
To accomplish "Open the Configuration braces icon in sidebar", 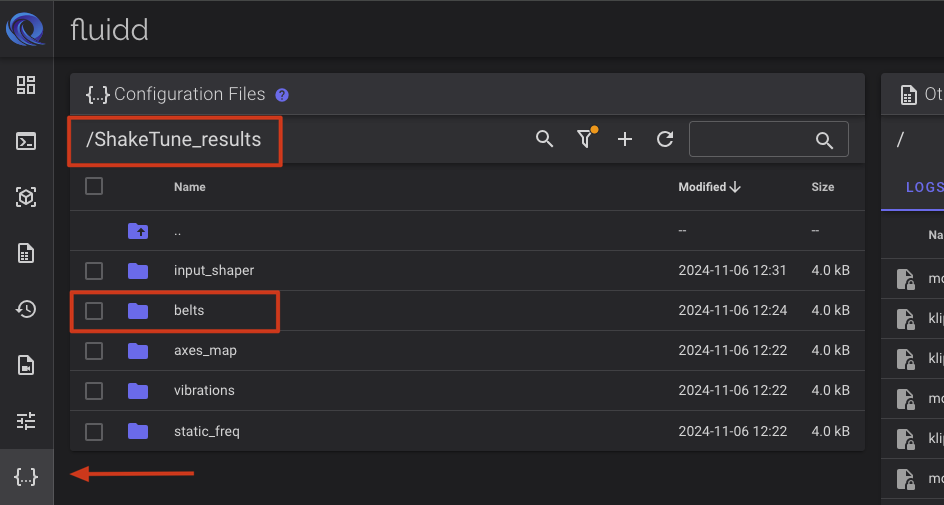I will 26,477.
